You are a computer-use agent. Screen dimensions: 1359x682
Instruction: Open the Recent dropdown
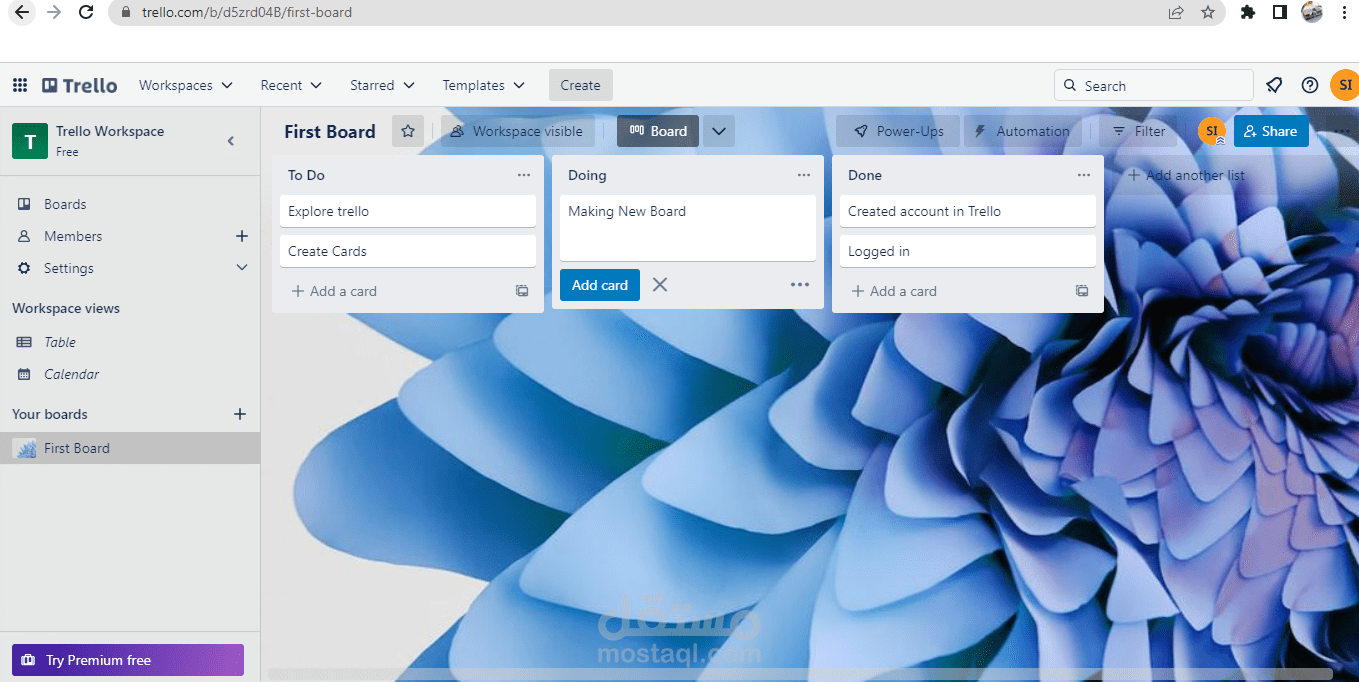point(291,85)
